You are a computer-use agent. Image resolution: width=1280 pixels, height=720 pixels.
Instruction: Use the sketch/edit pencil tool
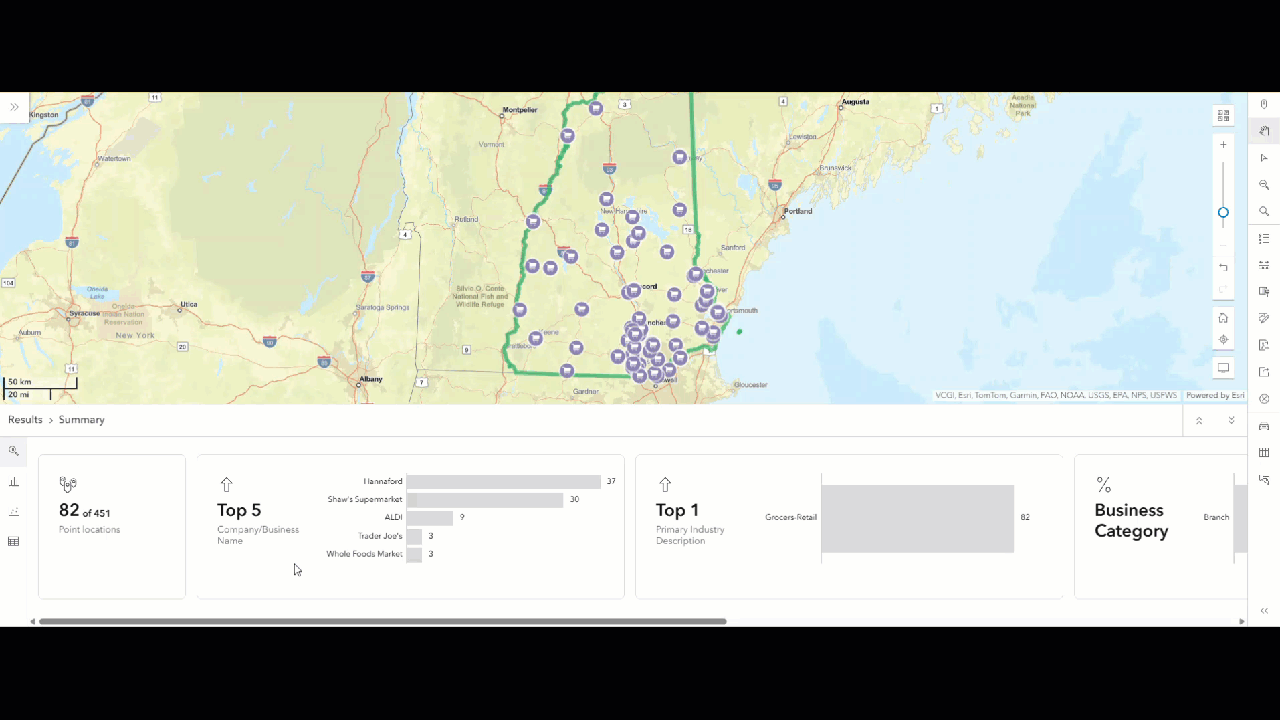(x=1263, y=318)
